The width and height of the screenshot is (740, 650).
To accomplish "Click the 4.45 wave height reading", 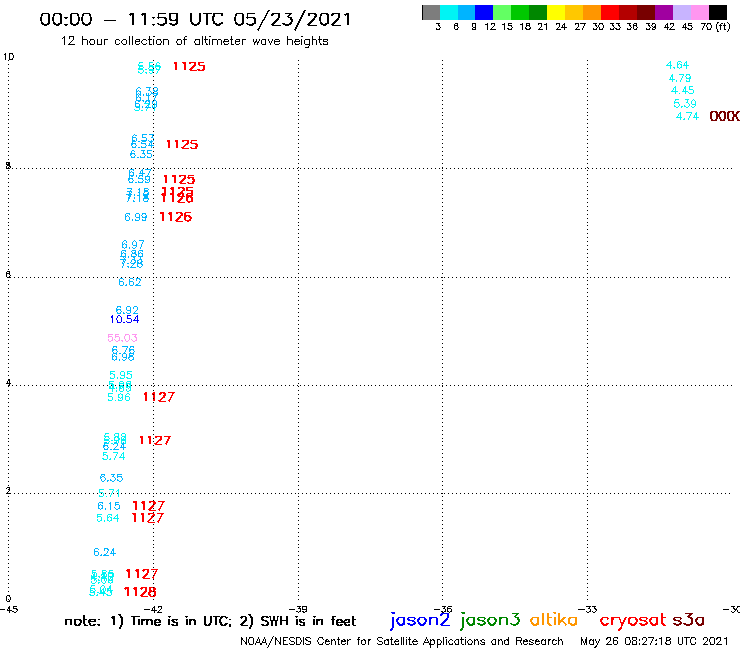I will 683,91.
